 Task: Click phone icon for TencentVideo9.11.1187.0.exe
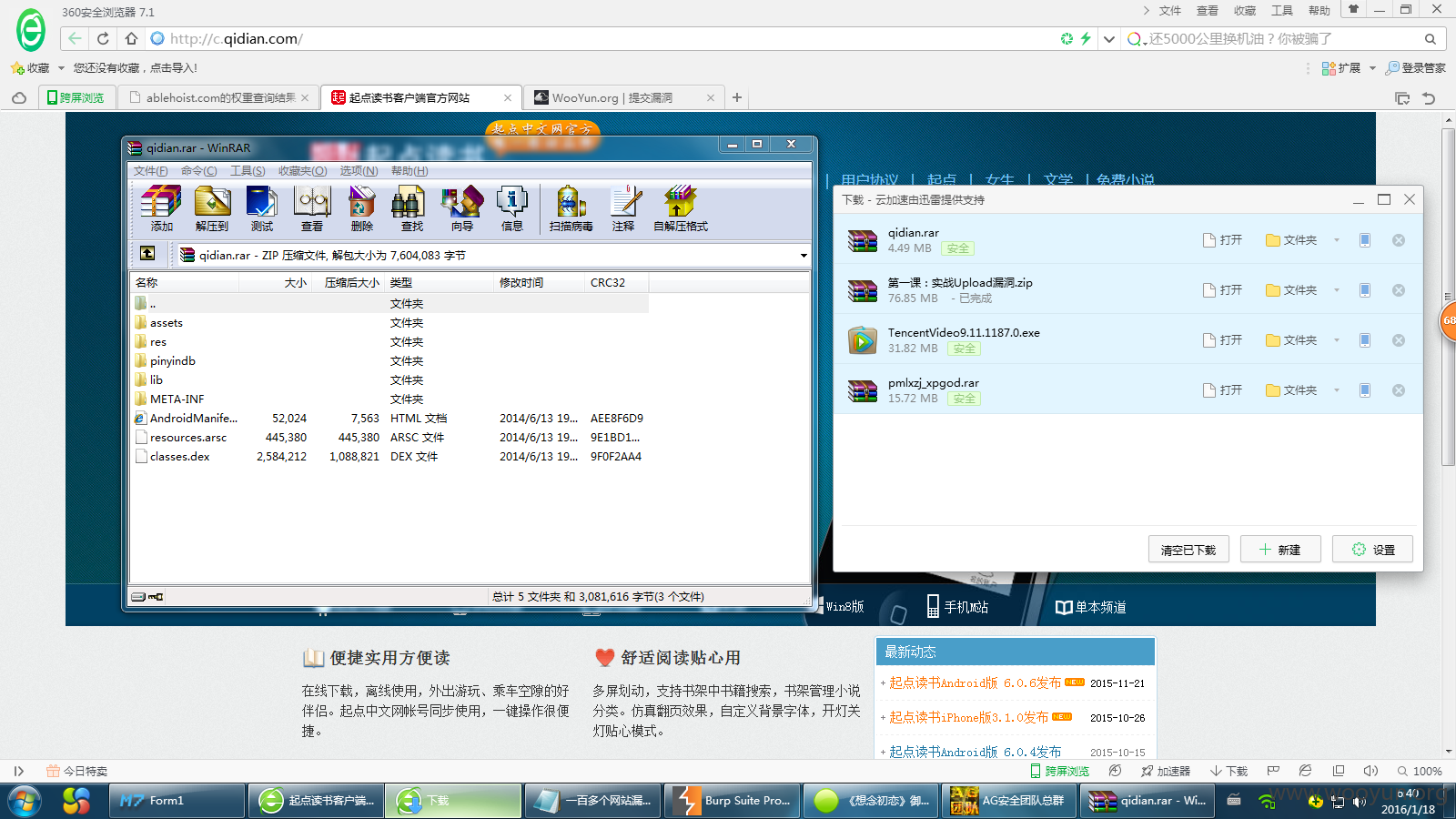click(1365, 340)
